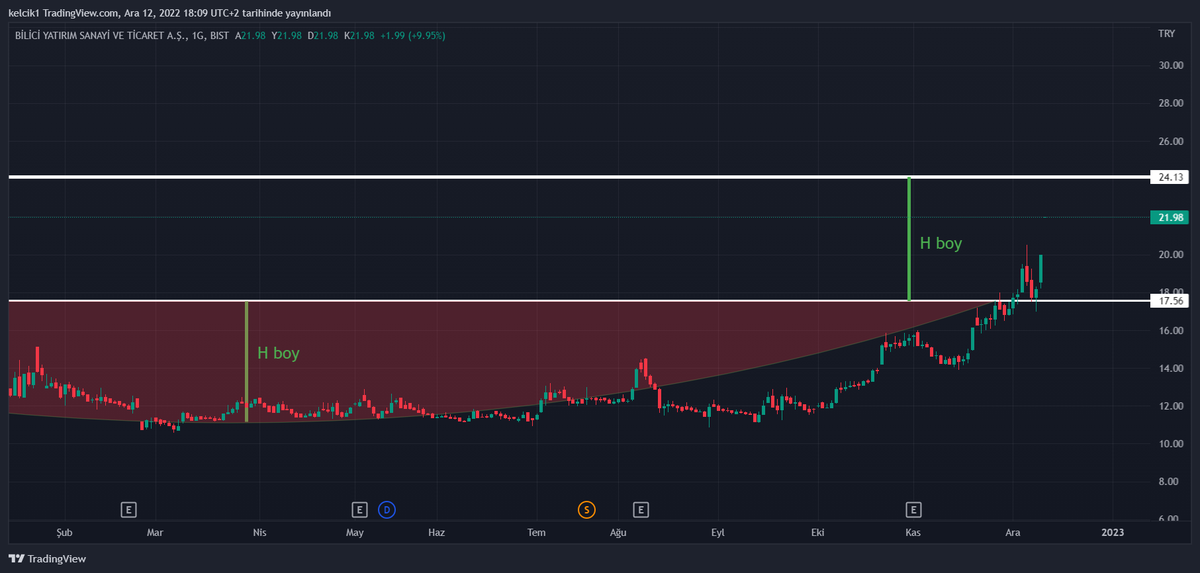Click the 20.00 price axis label

(x=1170, y=255)
